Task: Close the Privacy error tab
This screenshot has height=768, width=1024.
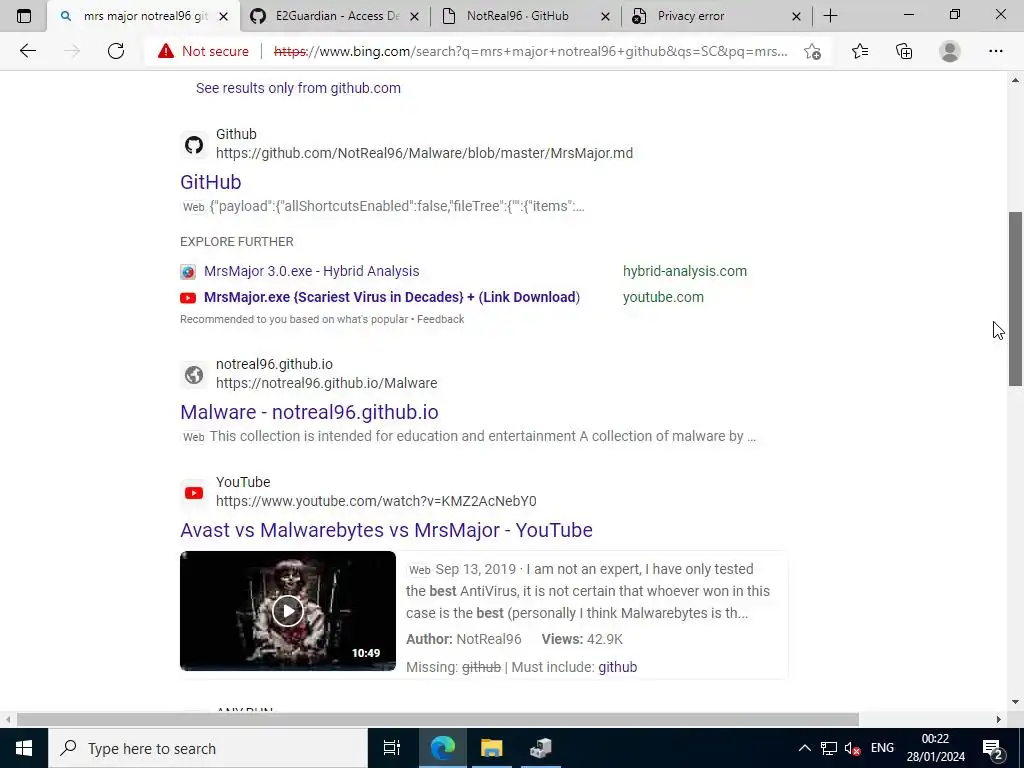Action: click(x=796, y=16)
